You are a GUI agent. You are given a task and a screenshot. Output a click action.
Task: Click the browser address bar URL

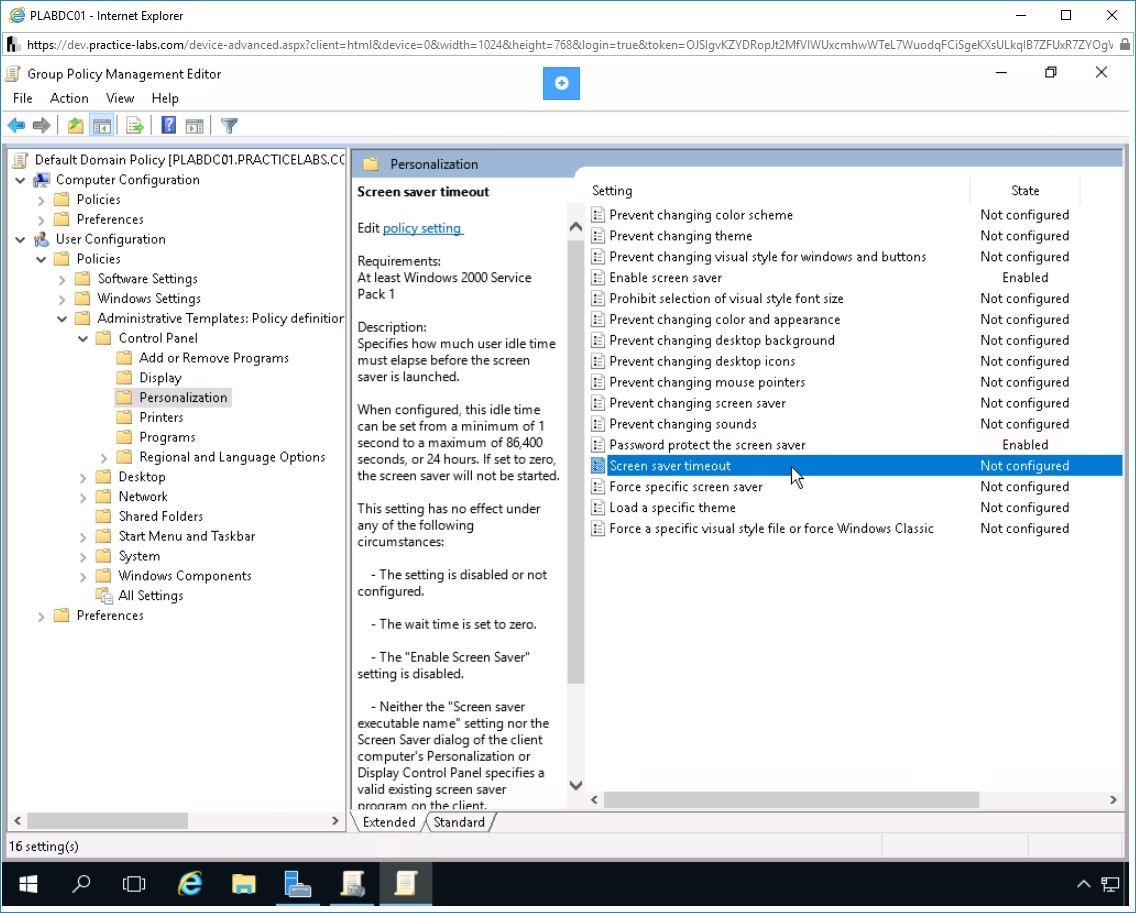pos(569,45)
